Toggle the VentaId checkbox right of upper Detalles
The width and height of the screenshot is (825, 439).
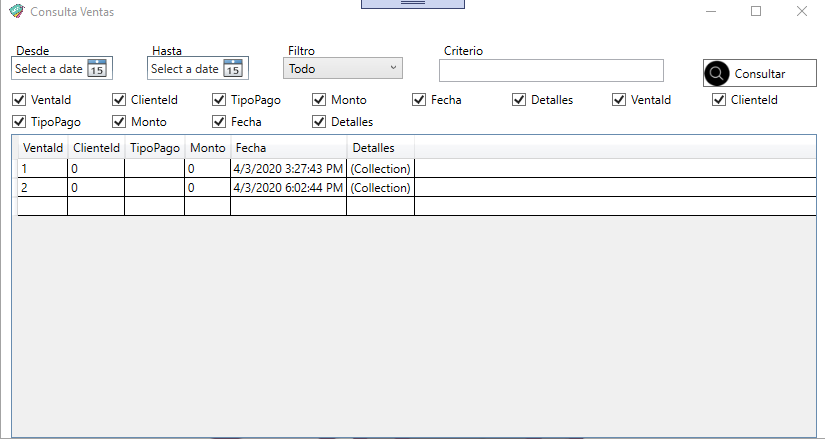click(619, 99)
